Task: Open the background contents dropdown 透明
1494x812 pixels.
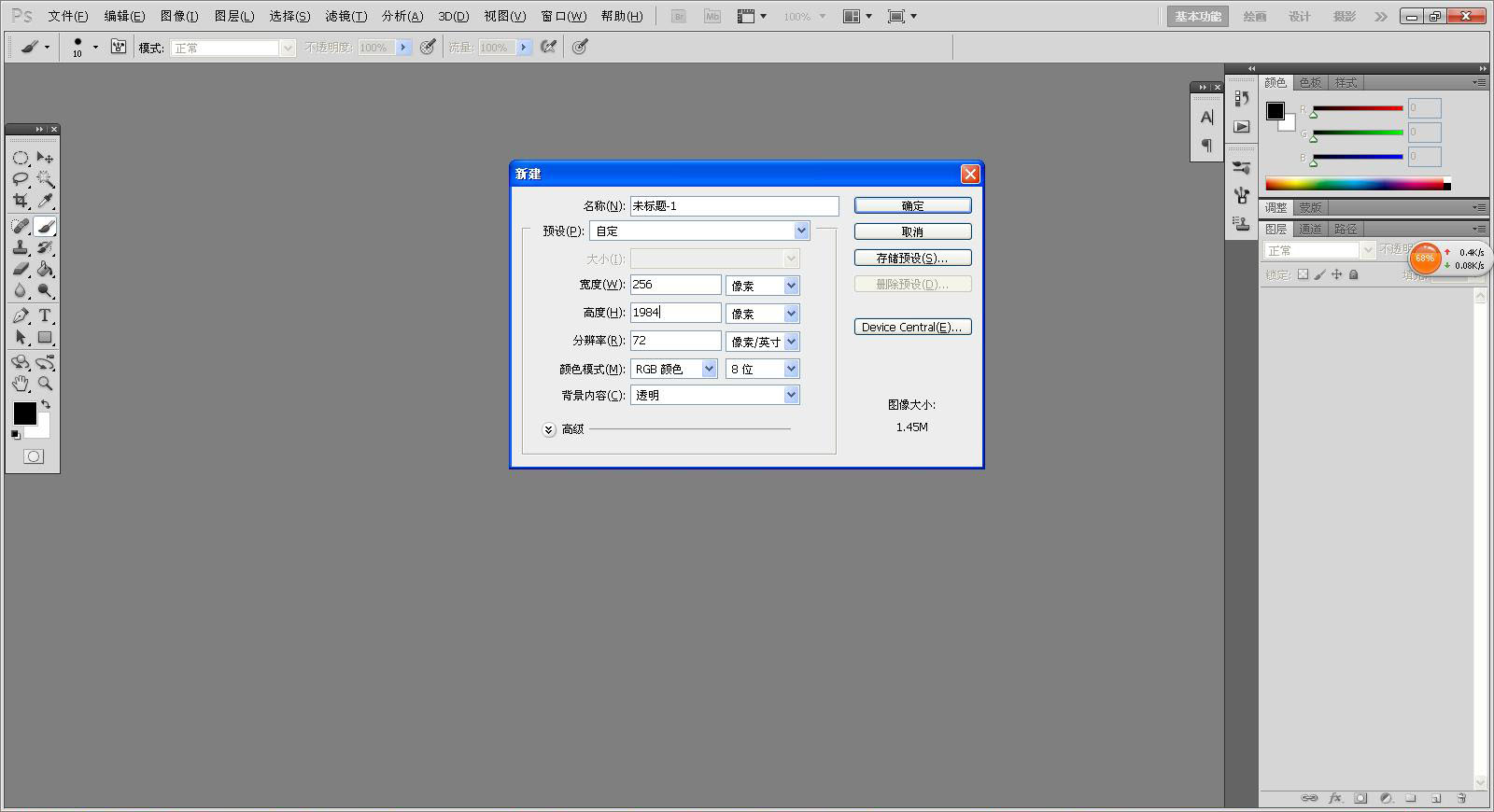Action: click(x=715, y=395)
